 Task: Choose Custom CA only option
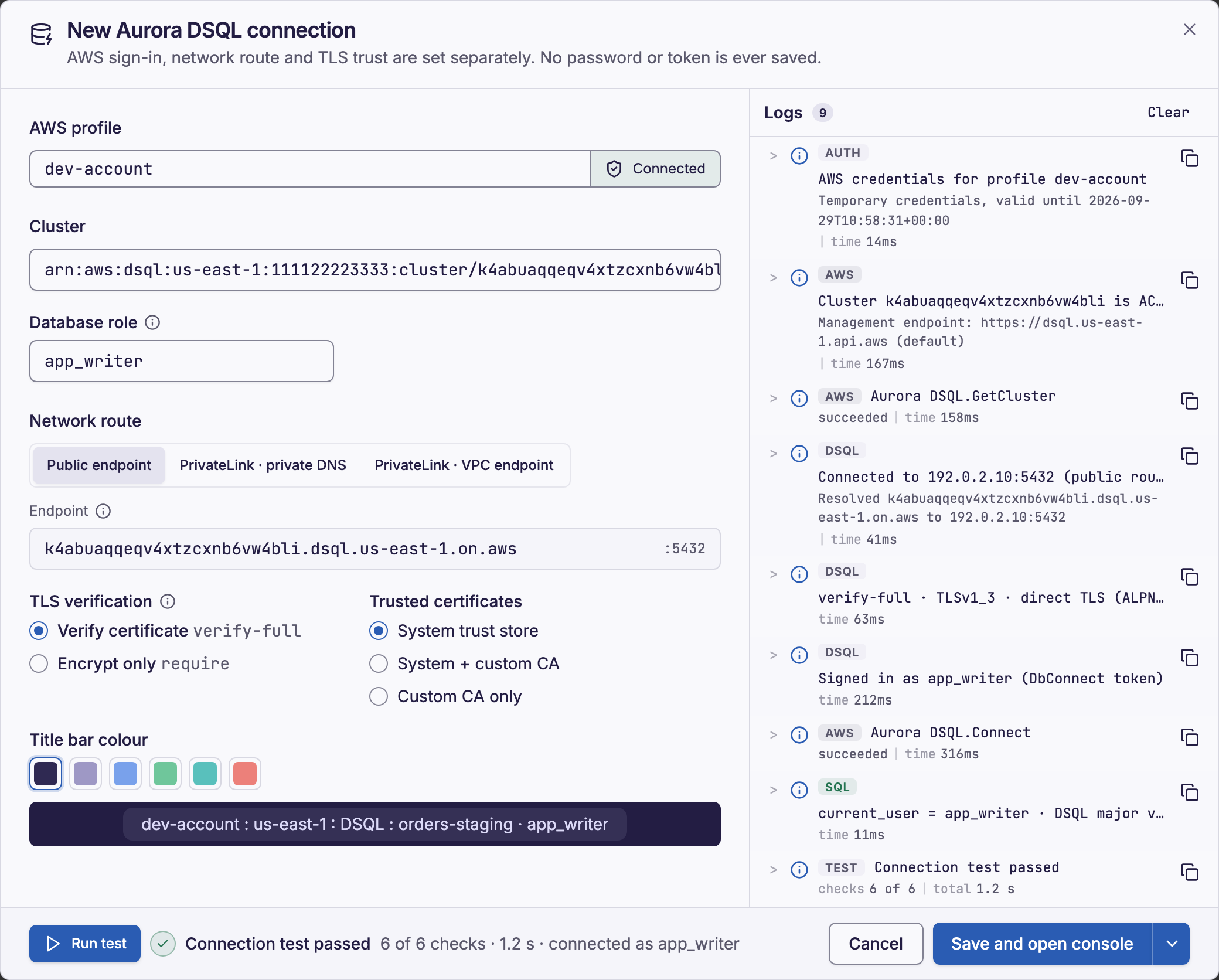tap(379, 696)
